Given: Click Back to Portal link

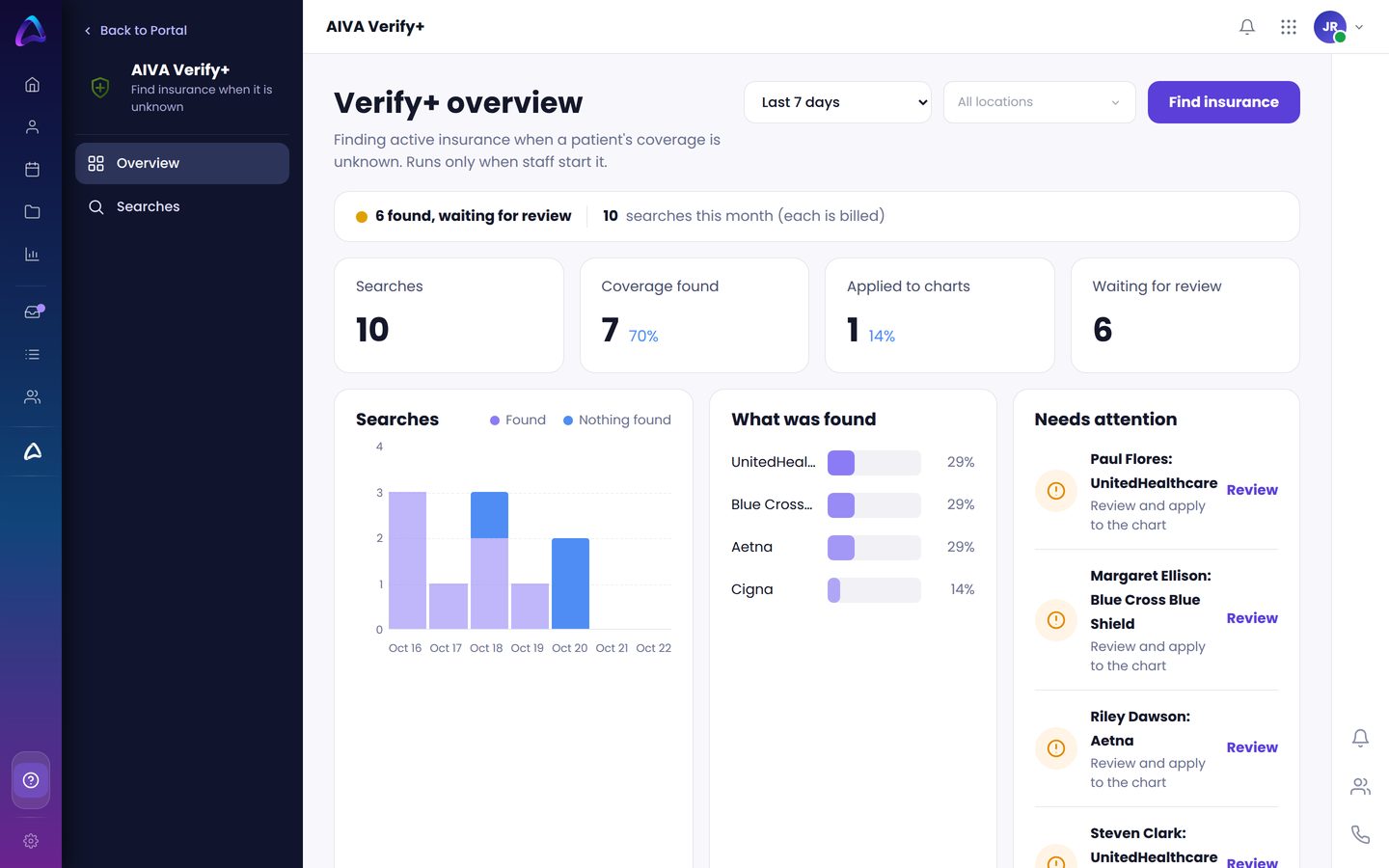Looking at the screenshot, I should tap(135, 31).
